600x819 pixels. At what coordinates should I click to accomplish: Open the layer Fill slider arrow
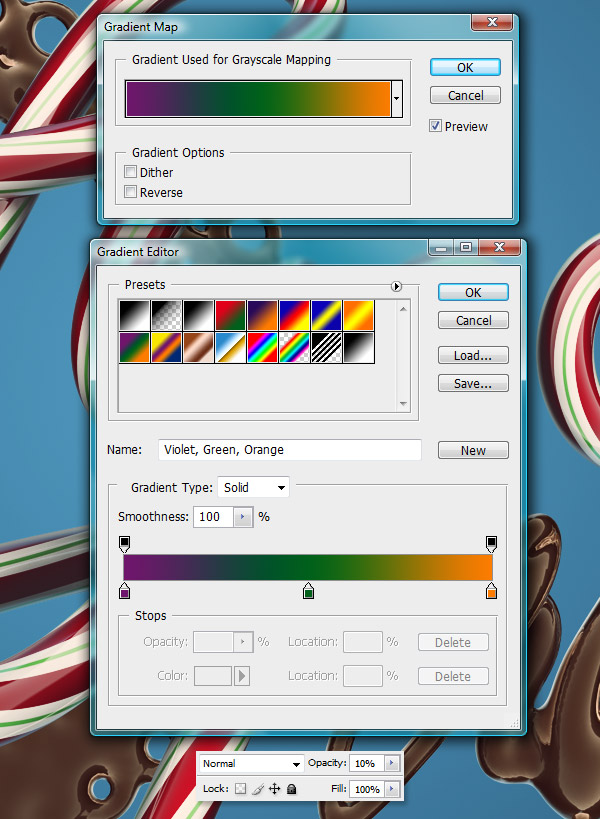[392, 789]
